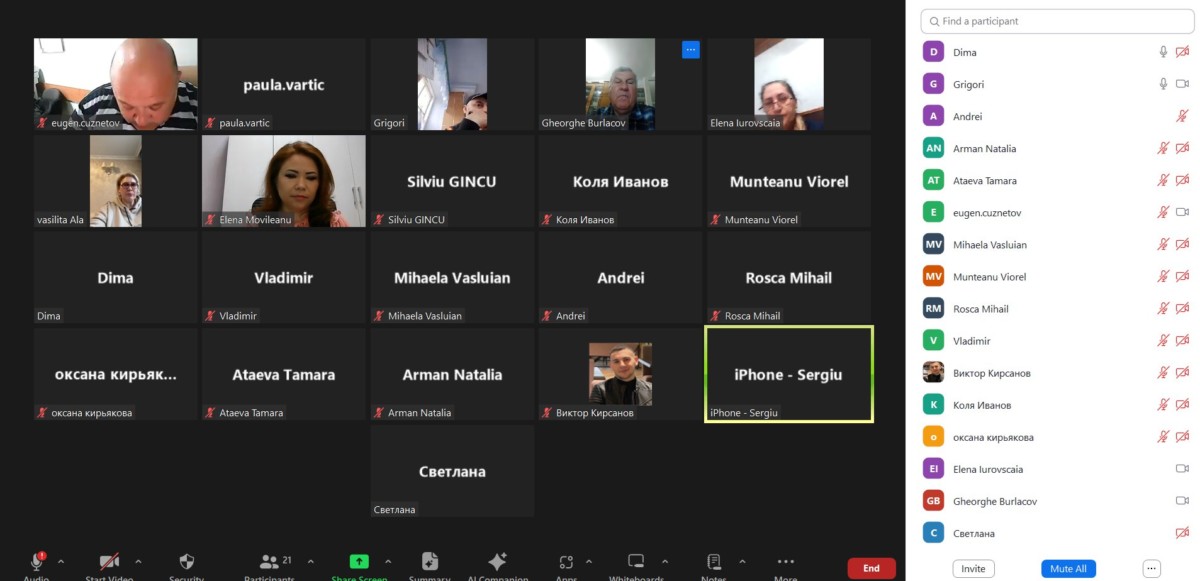This screenshot has height=581, width=1200.
Task: Click Arman Natalia's AN avatar
Action: point(933,148)
